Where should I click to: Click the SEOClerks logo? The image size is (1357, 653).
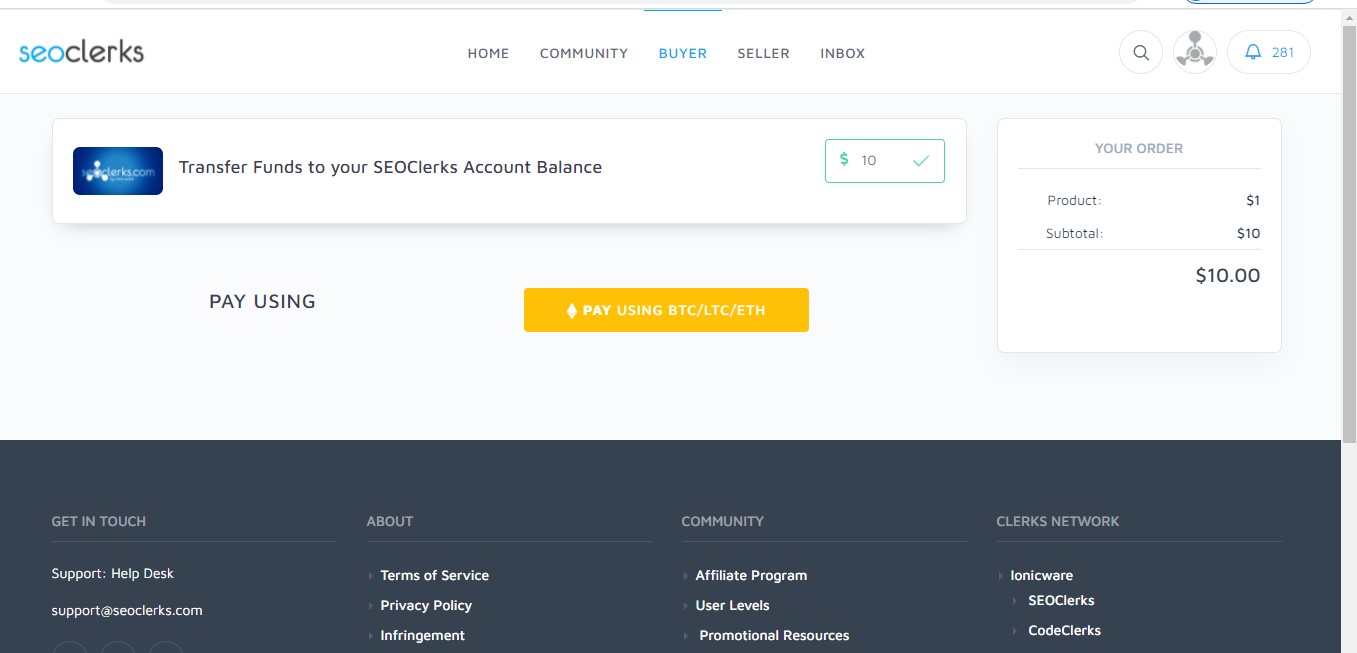[81, 52]
